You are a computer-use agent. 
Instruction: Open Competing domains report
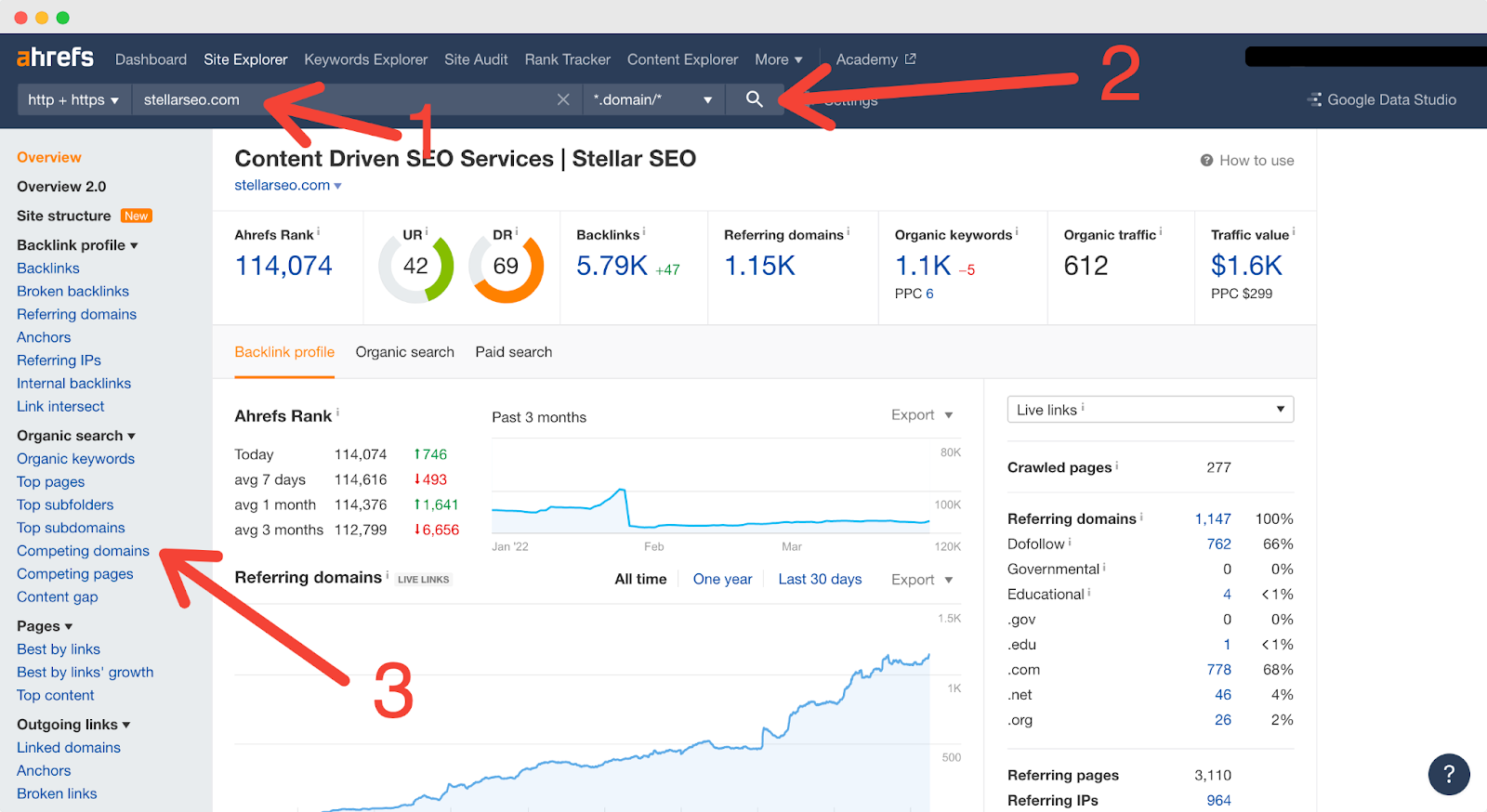pos(83,551)
